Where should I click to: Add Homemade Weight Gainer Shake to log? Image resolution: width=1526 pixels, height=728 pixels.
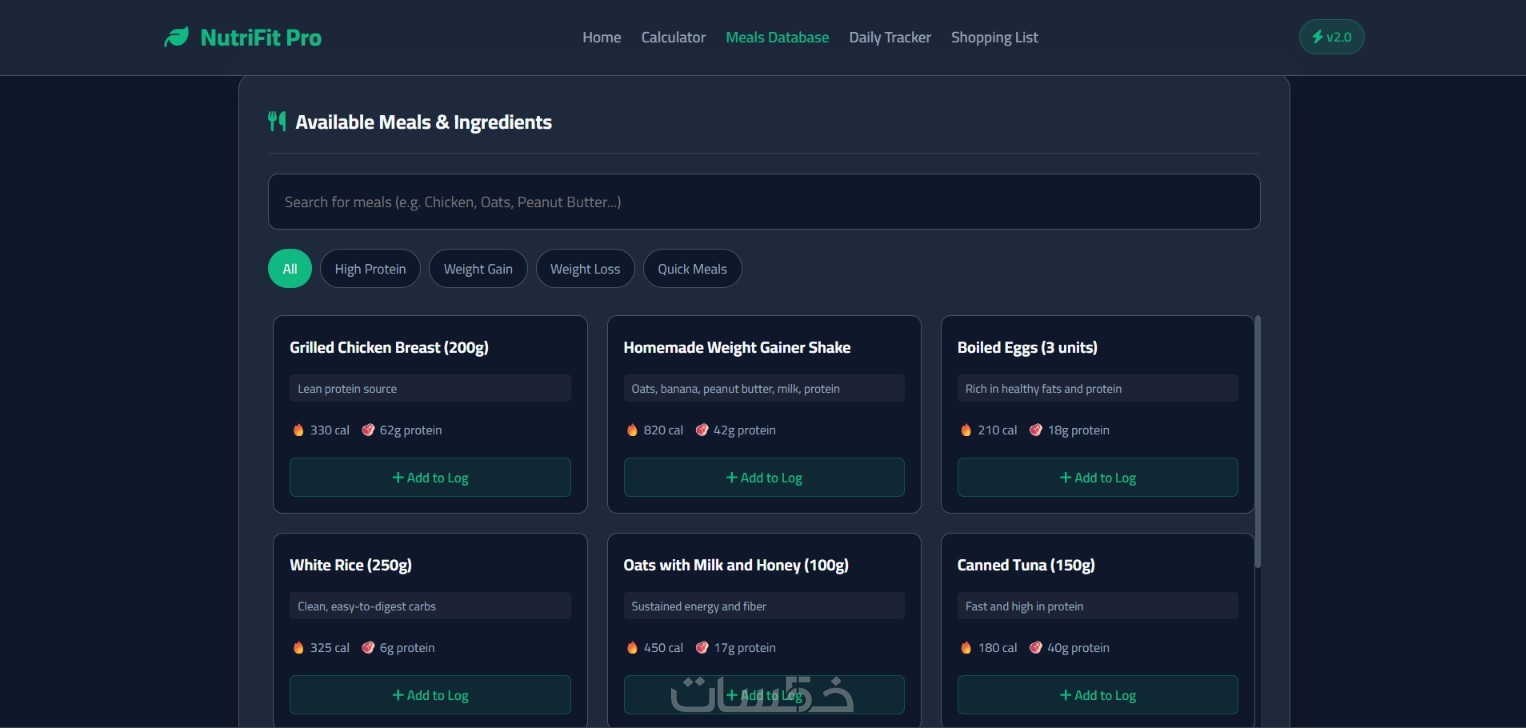764,477
